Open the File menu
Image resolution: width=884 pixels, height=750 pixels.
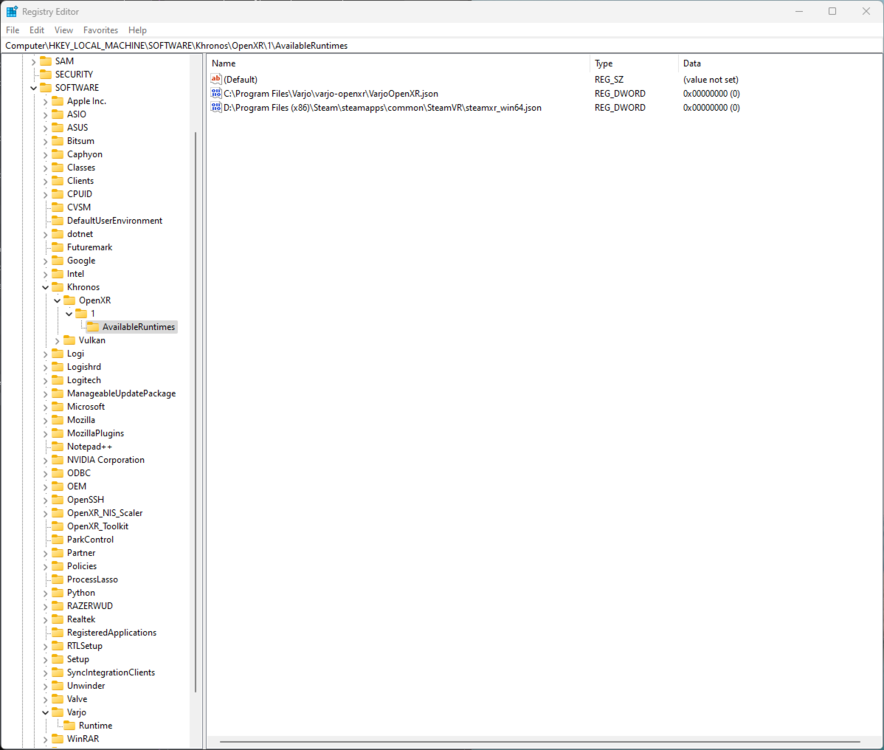tap(12, 30)
